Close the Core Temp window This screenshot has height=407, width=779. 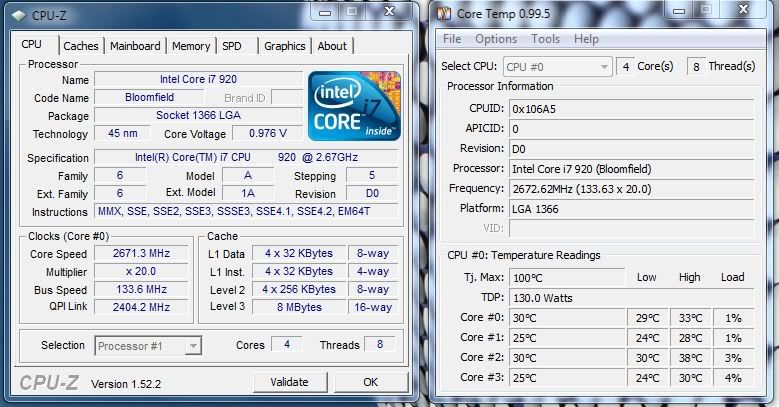(743, 10)
